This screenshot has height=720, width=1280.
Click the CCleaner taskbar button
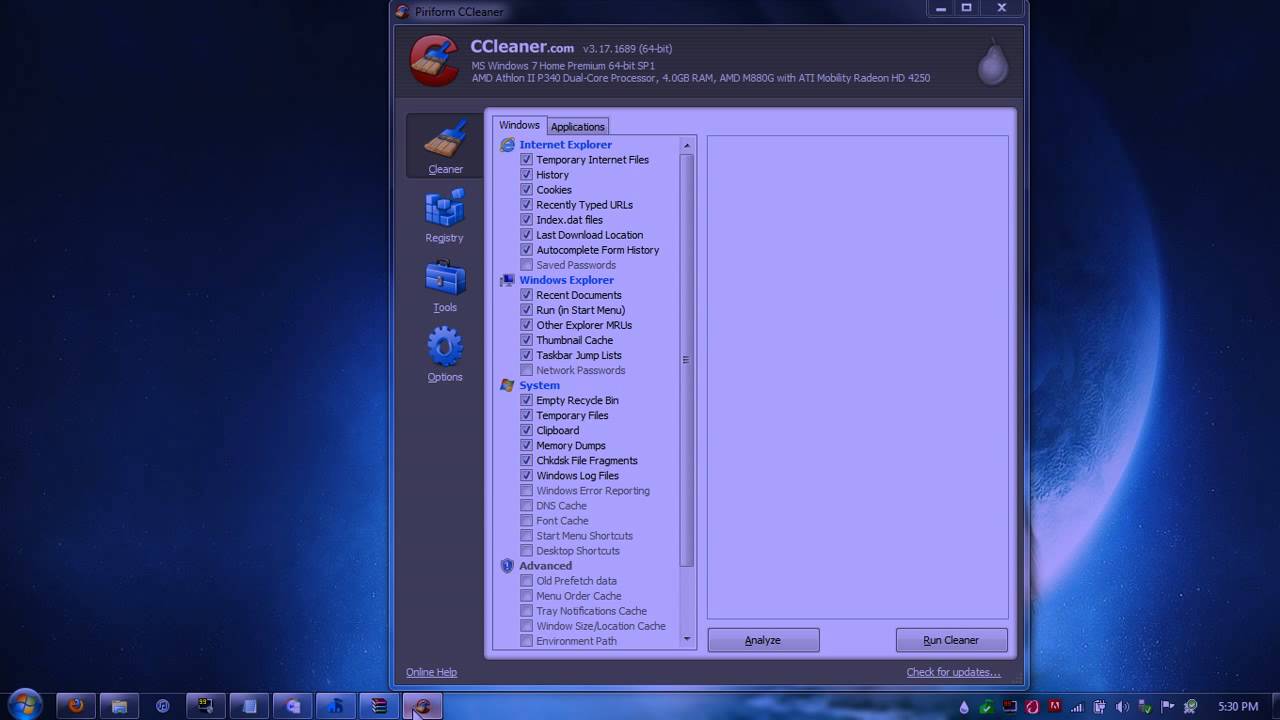tap(422, 706)
